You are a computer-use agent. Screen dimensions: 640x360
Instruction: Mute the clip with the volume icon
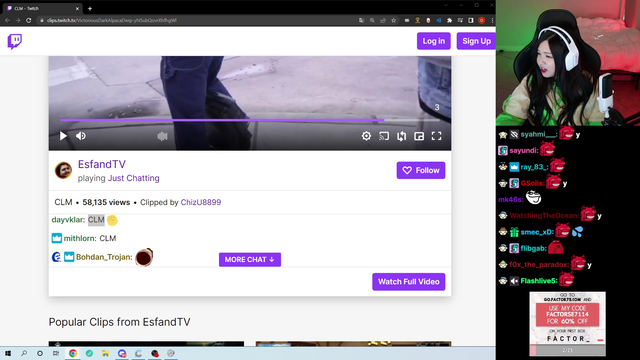pyautogui.click(x=81, y=136)
